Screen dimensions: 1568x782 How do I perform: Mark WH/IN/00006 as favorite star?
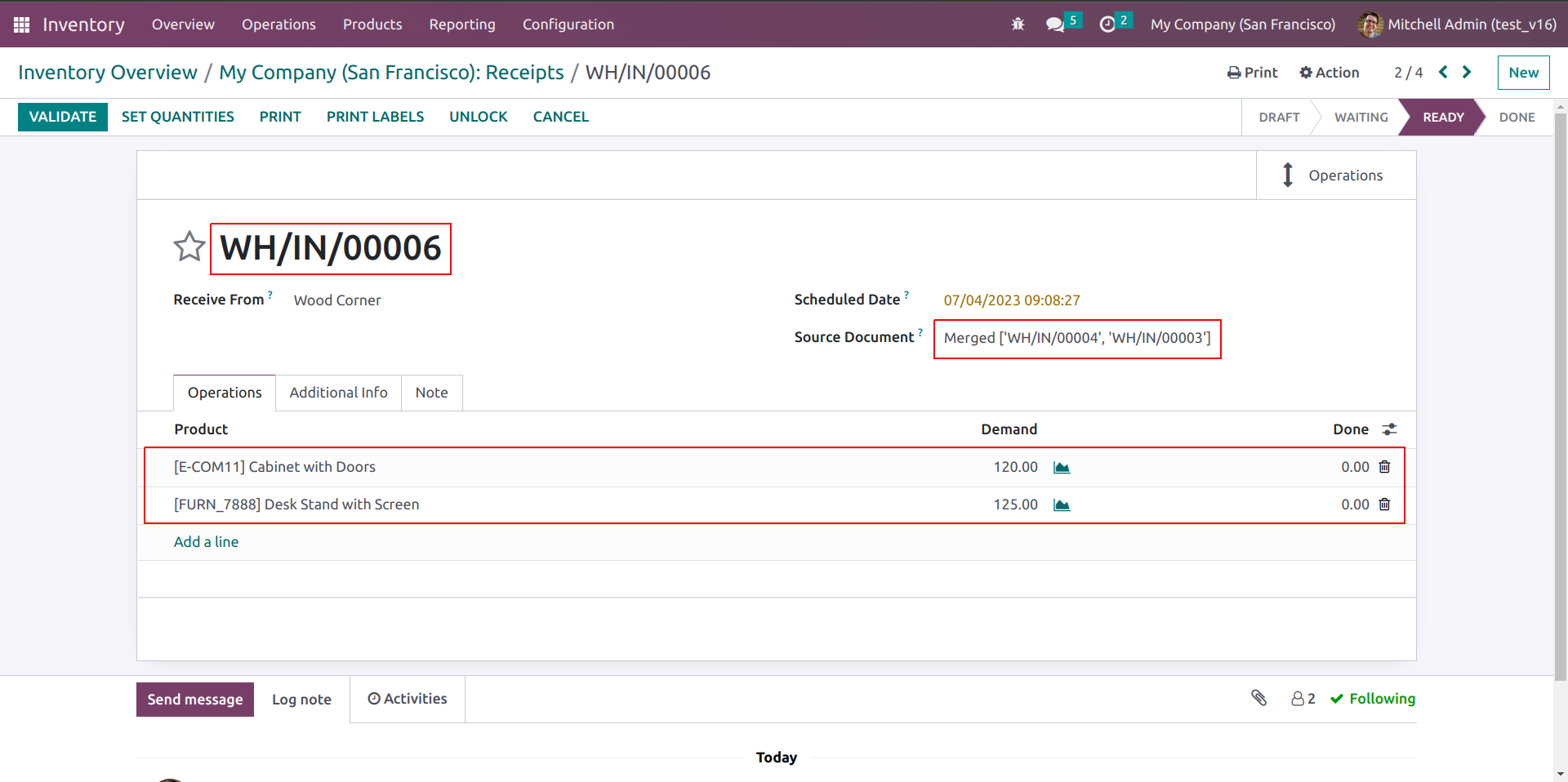coord(189,247)
